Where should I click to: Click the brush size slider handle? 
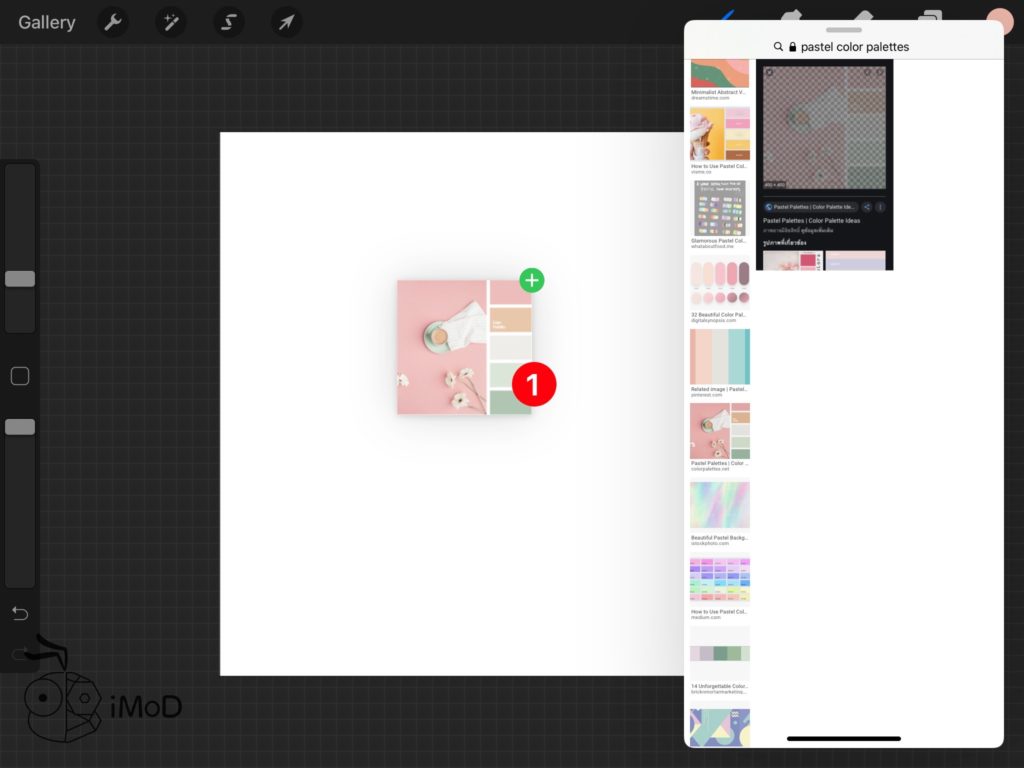[20, 279]
